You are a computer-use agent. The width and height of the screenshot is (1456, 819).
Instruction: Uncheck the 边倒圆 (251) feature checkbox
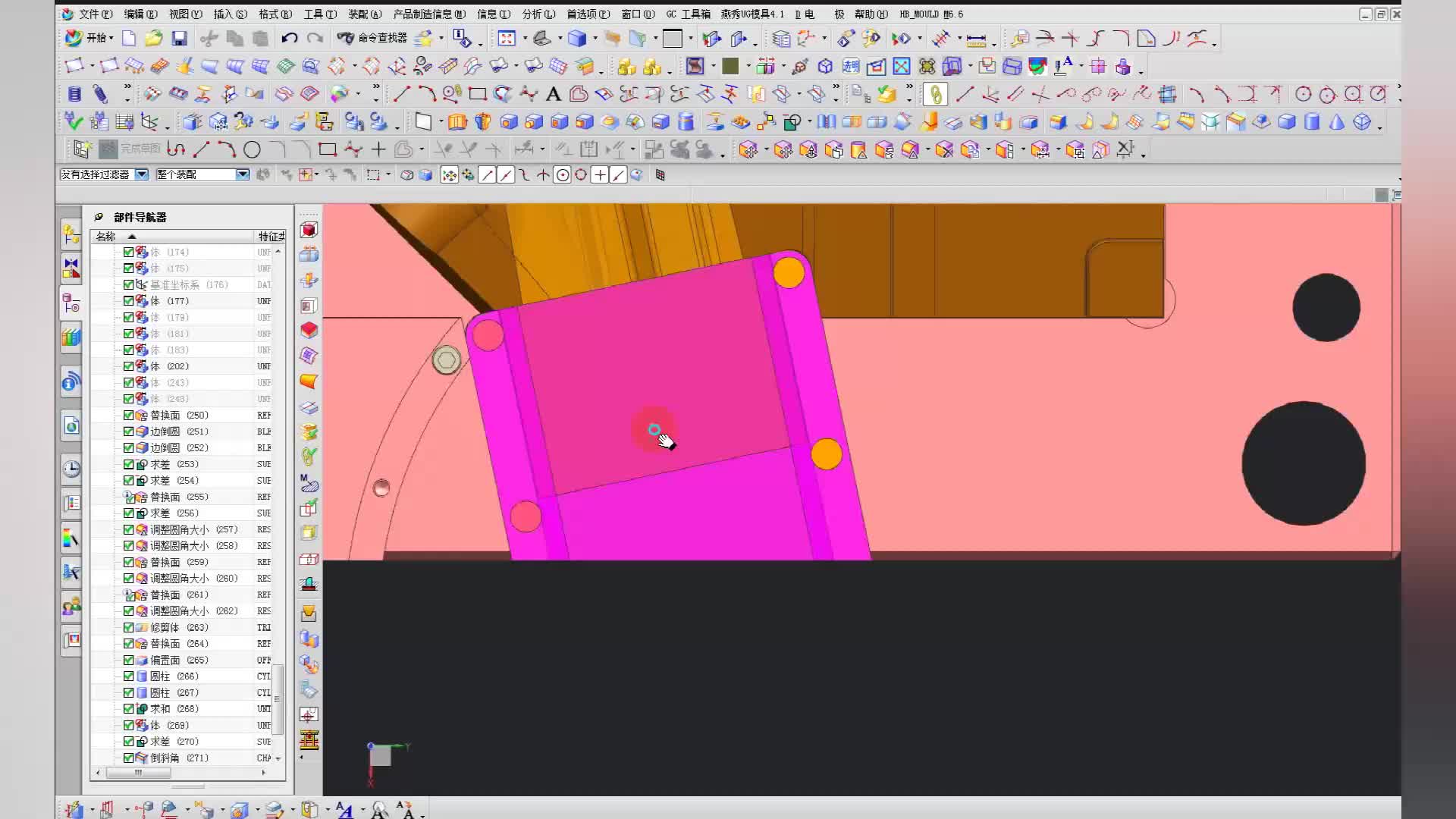coord(128,431)
